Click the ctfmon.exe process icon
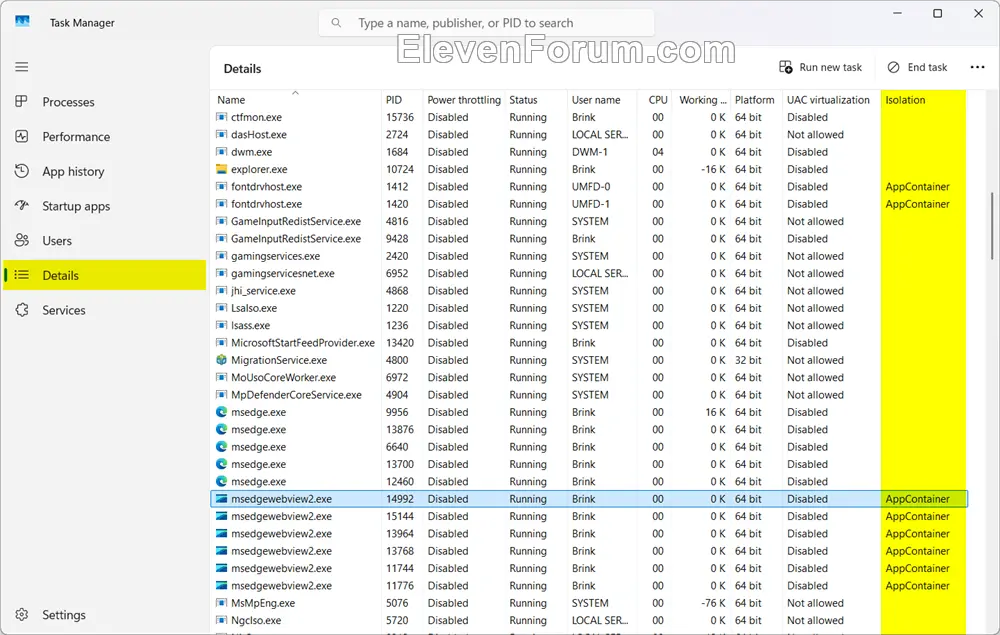1000x635 pixels. click(x=221, y=117)
